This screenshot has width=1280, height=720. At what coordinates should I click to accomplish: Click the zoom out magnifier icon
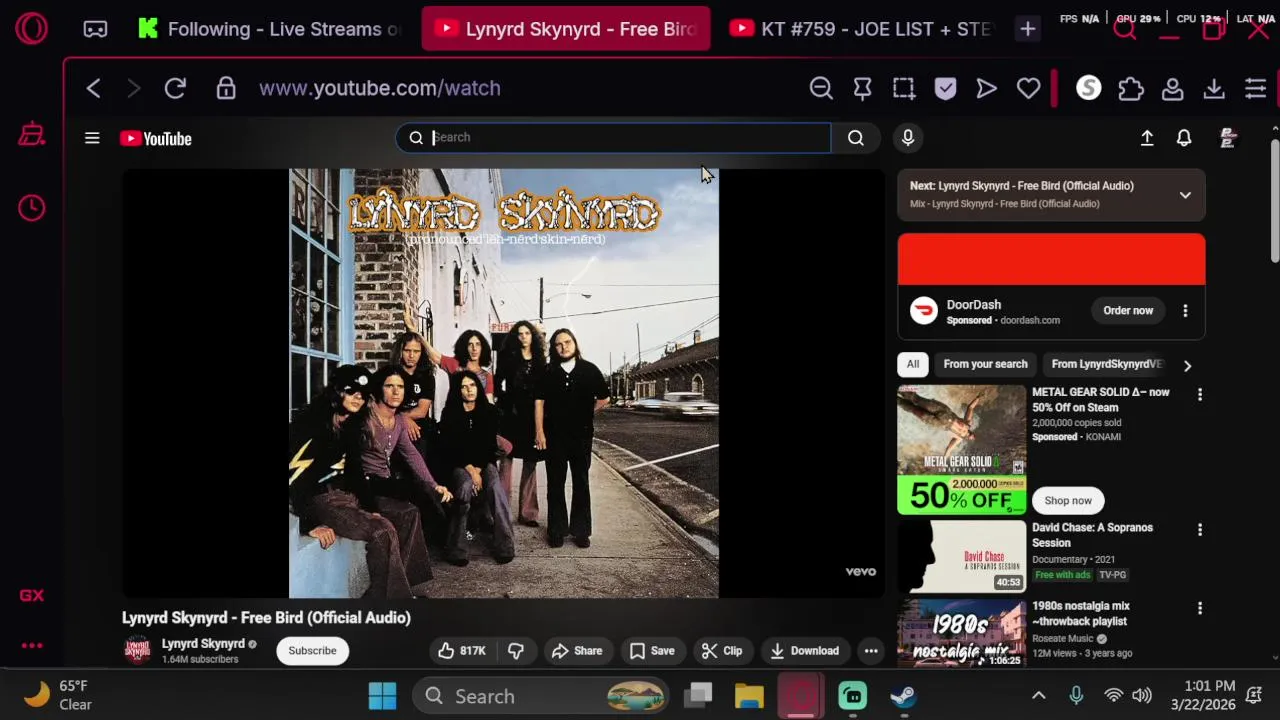click(821, 88)
